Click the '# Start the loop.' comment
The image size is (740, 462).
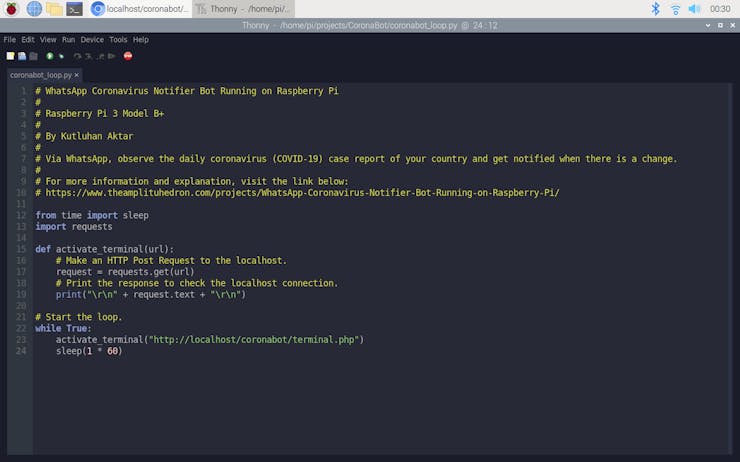pos(79,317)
